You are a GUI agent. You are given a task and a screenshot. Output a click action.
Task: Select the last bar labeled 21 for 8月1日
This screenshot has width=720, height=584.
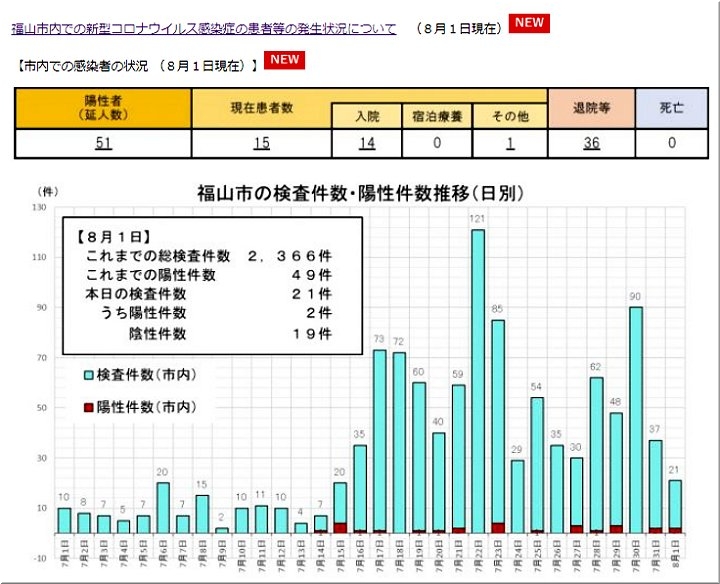coord(675,505)
